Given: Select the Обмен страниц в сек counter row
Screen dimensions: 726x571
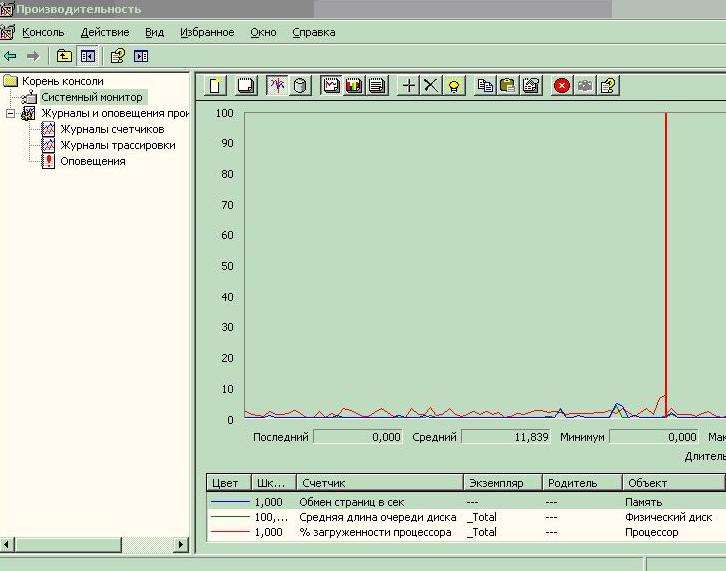Looking at the screenshot, I should point(466,502).
